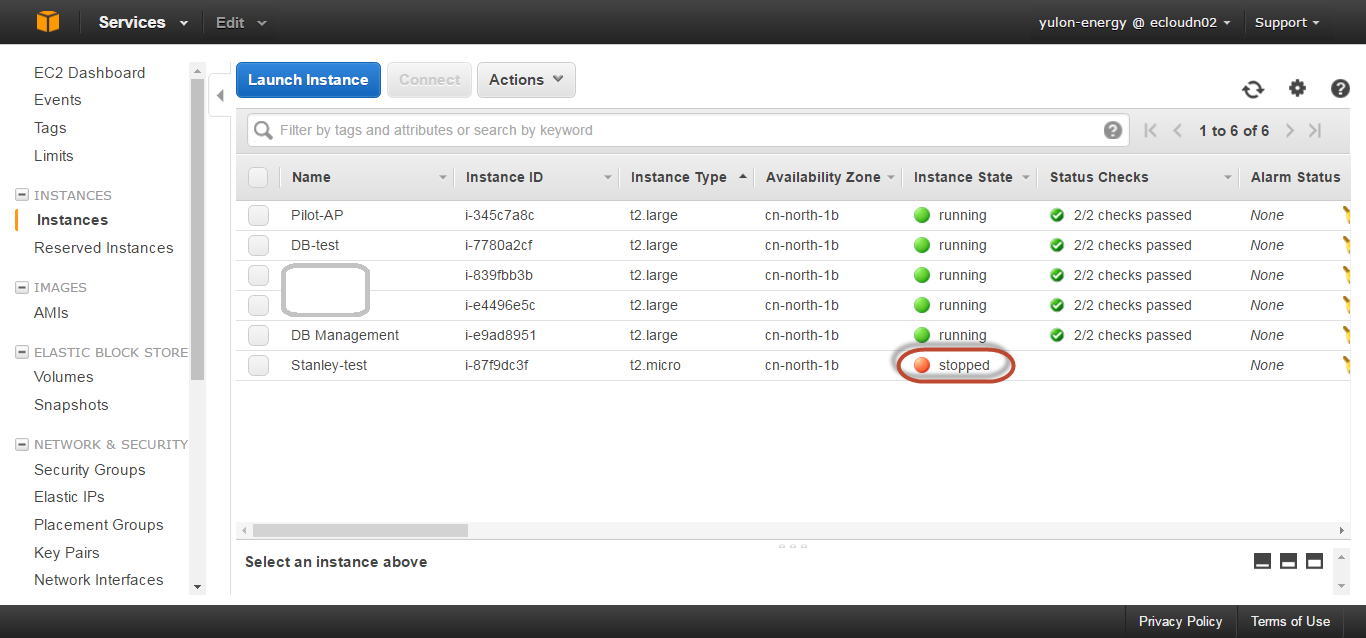Open the Actions dropdown menu

(x=526, y=80)
